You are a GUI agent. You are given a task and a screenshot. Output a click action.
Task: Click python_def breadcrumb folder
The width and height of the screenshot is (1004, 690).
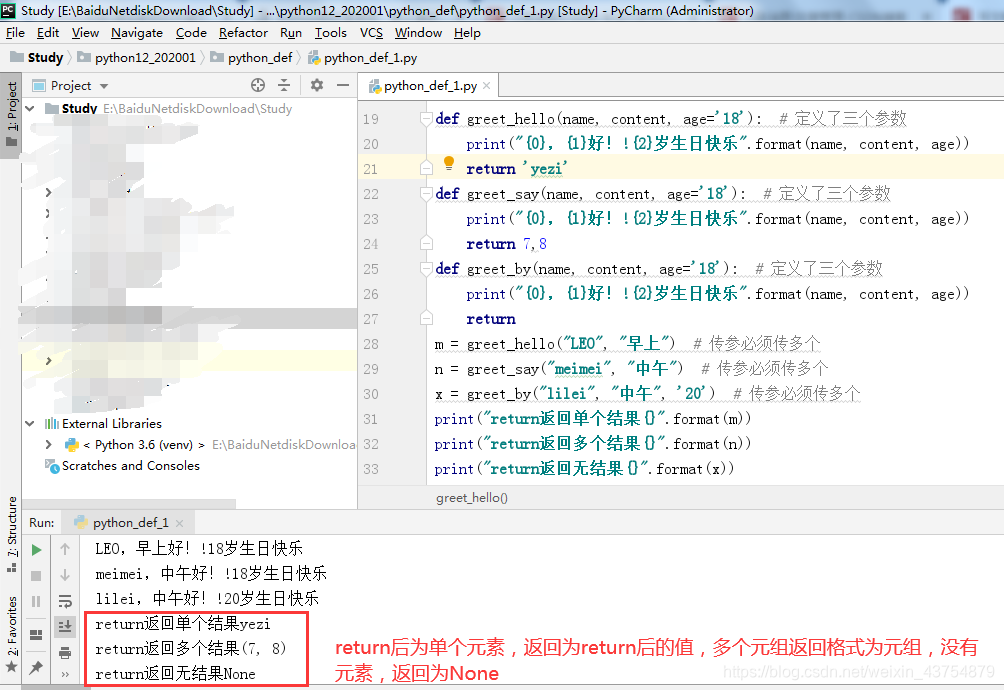tap(252, 58)
